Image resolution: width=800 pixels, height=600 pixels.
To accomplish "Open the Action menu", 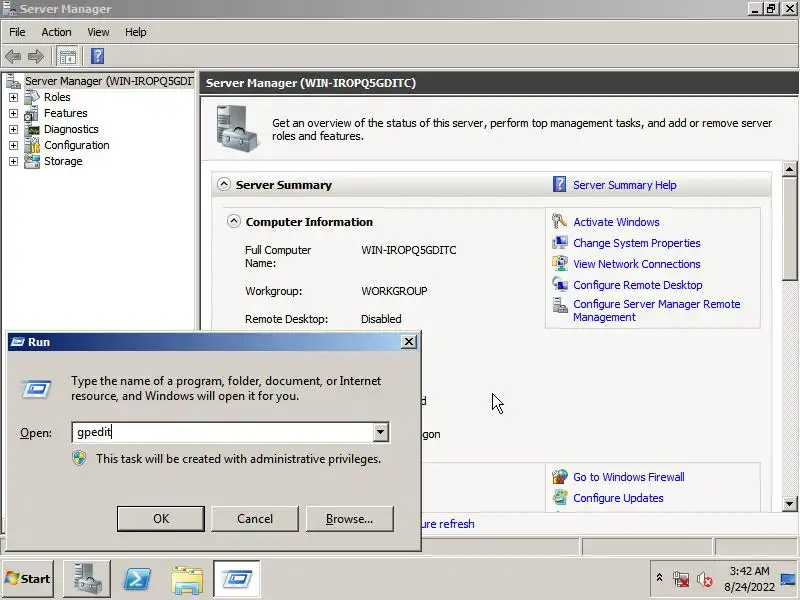I will 56,32.
